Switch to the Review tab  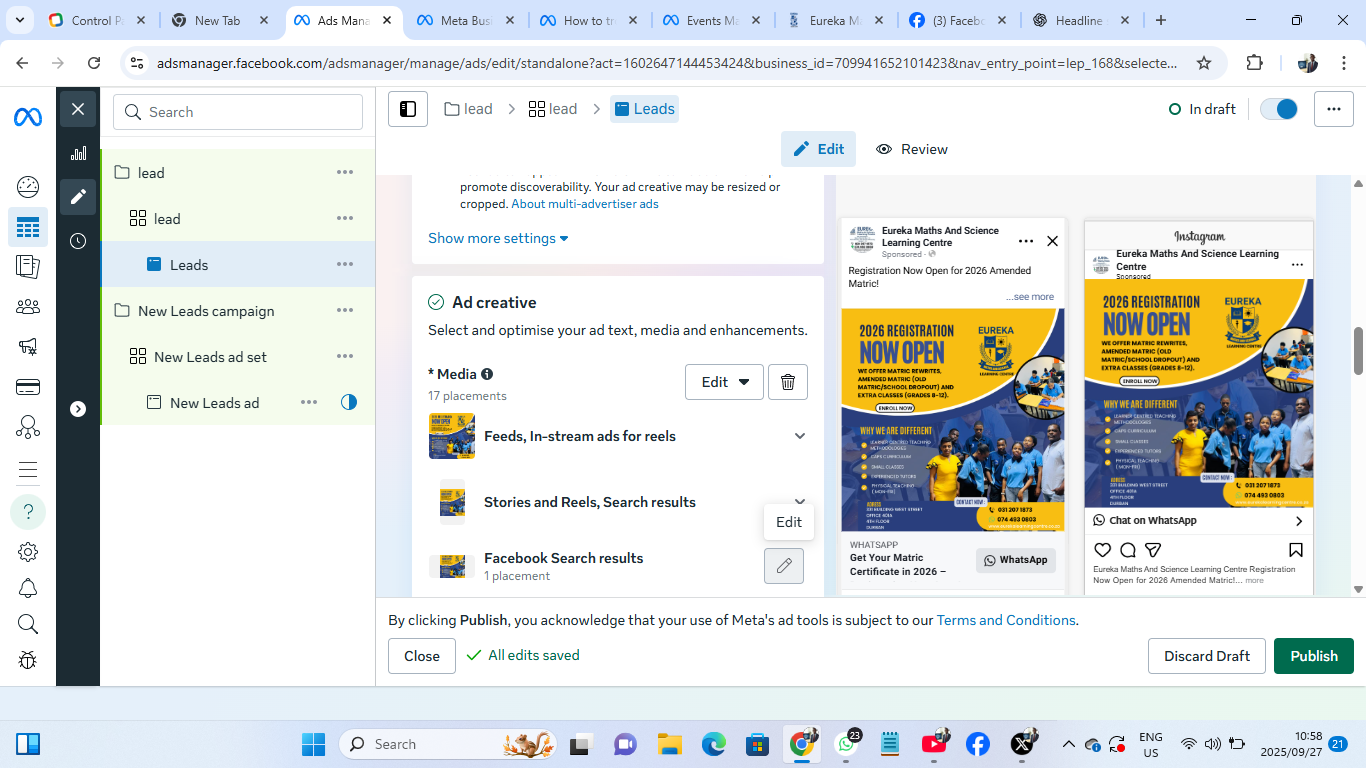912,149
